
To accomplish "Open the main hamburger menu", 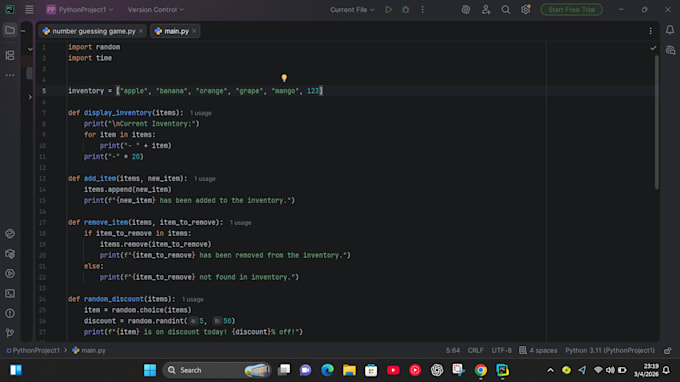I will 29,10.
